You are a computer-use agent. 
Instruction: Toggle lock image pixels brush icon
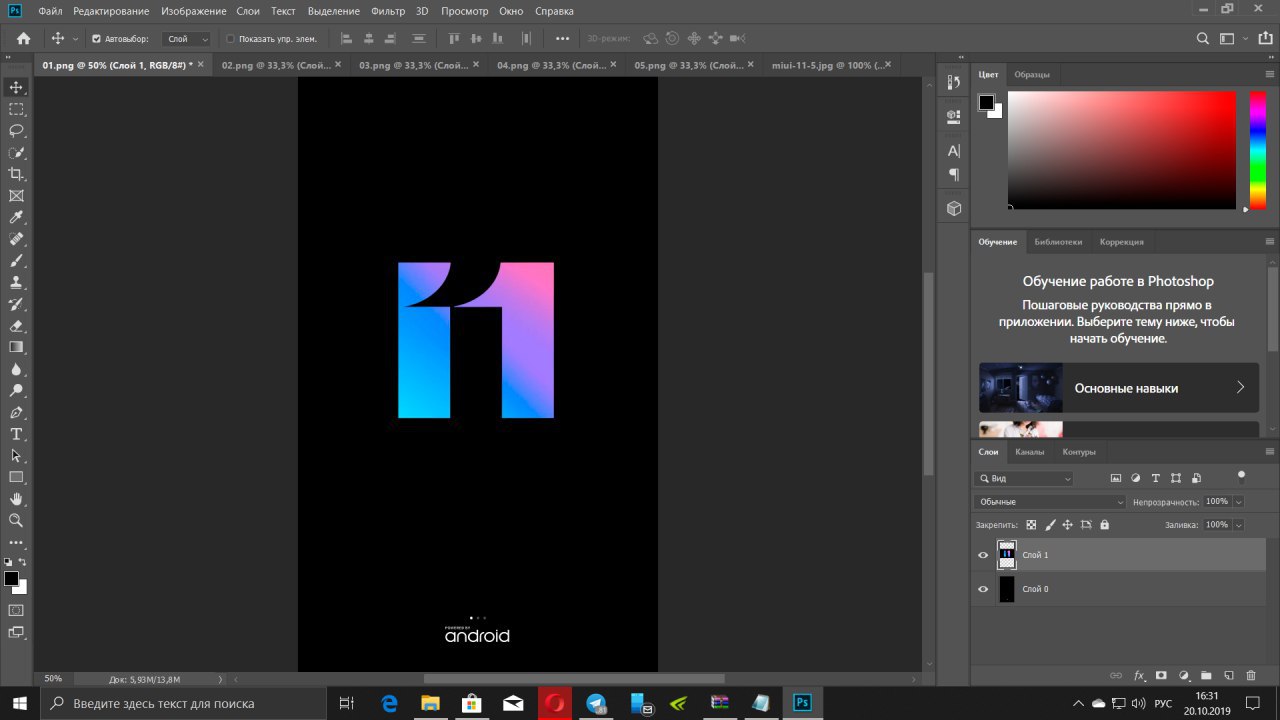[1049, 524]
